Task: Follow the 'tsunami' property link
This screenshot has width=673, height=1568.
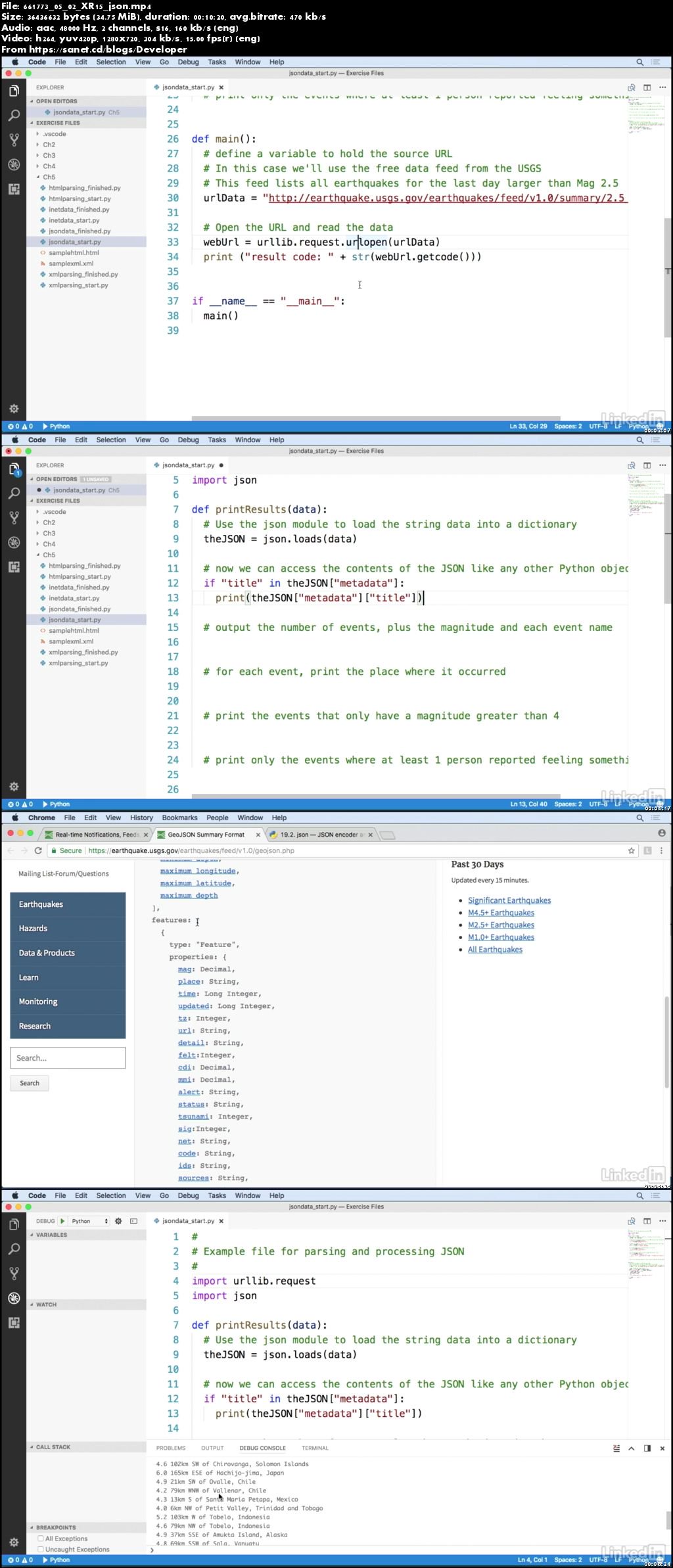Action: 193,1117
